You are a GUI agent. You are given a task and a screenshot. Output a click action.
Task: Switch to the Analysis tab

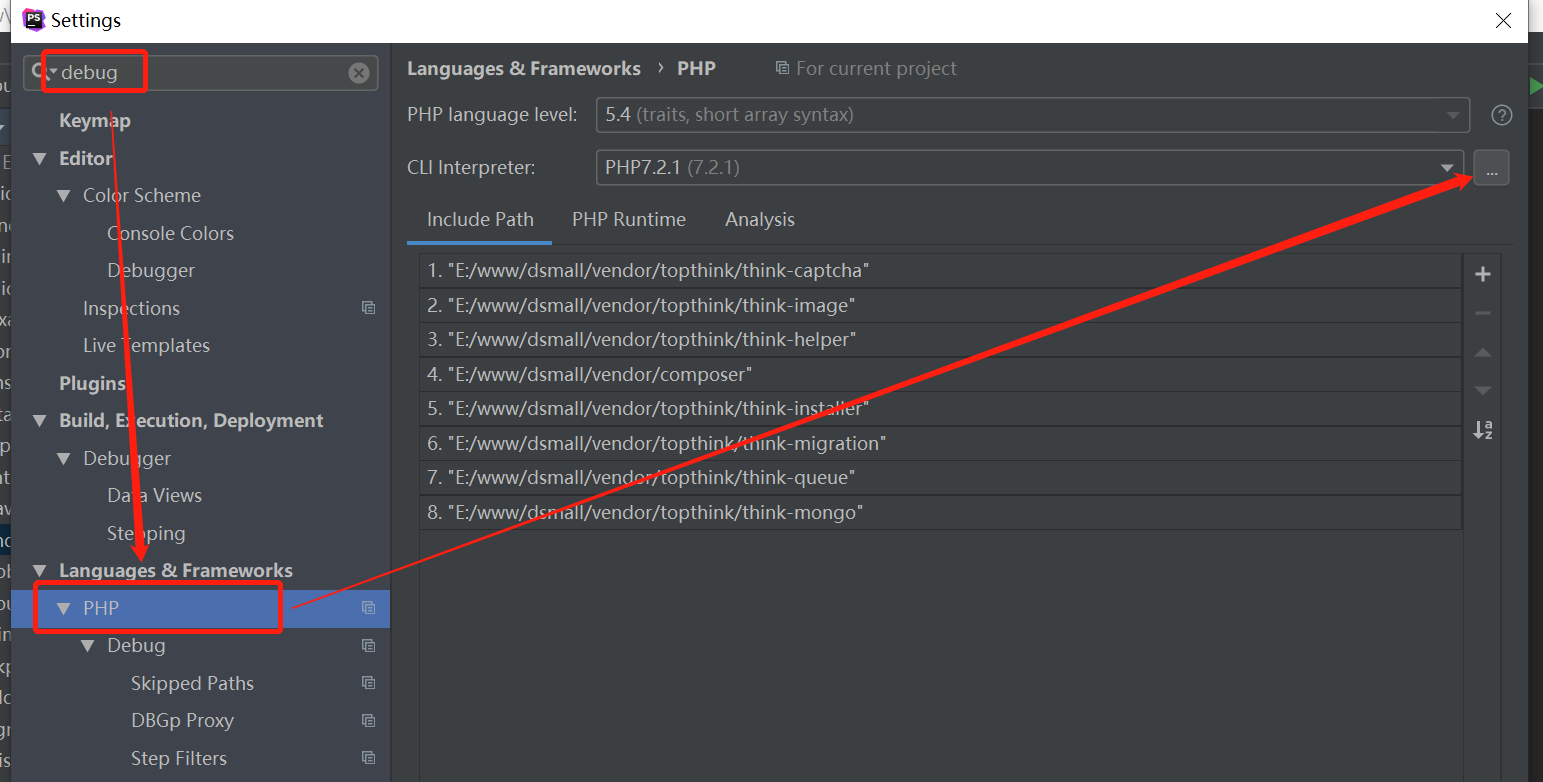tap(760, 219)
